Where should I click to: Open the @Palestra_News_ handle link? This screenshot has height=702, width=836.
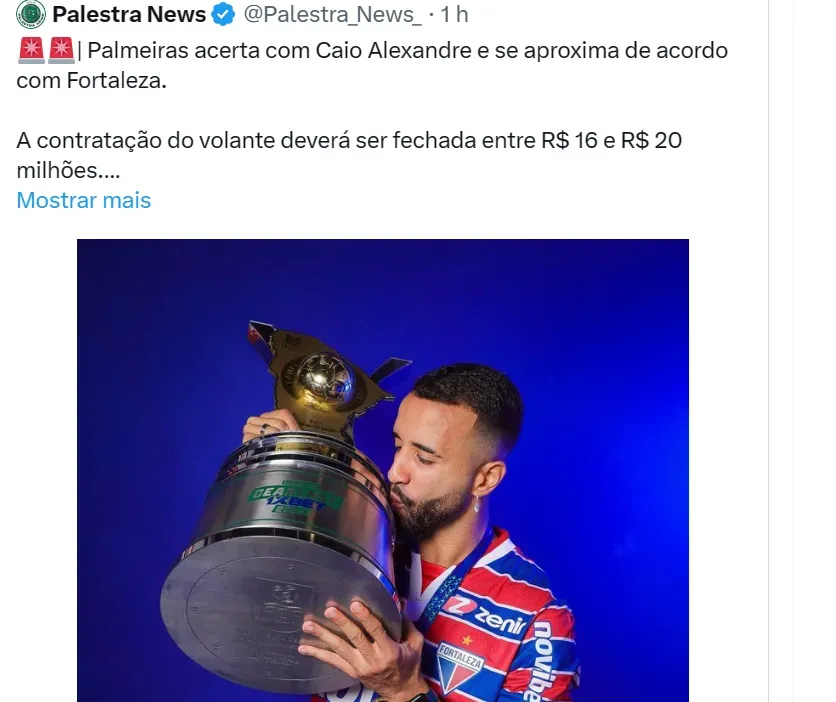pos(333,15)
